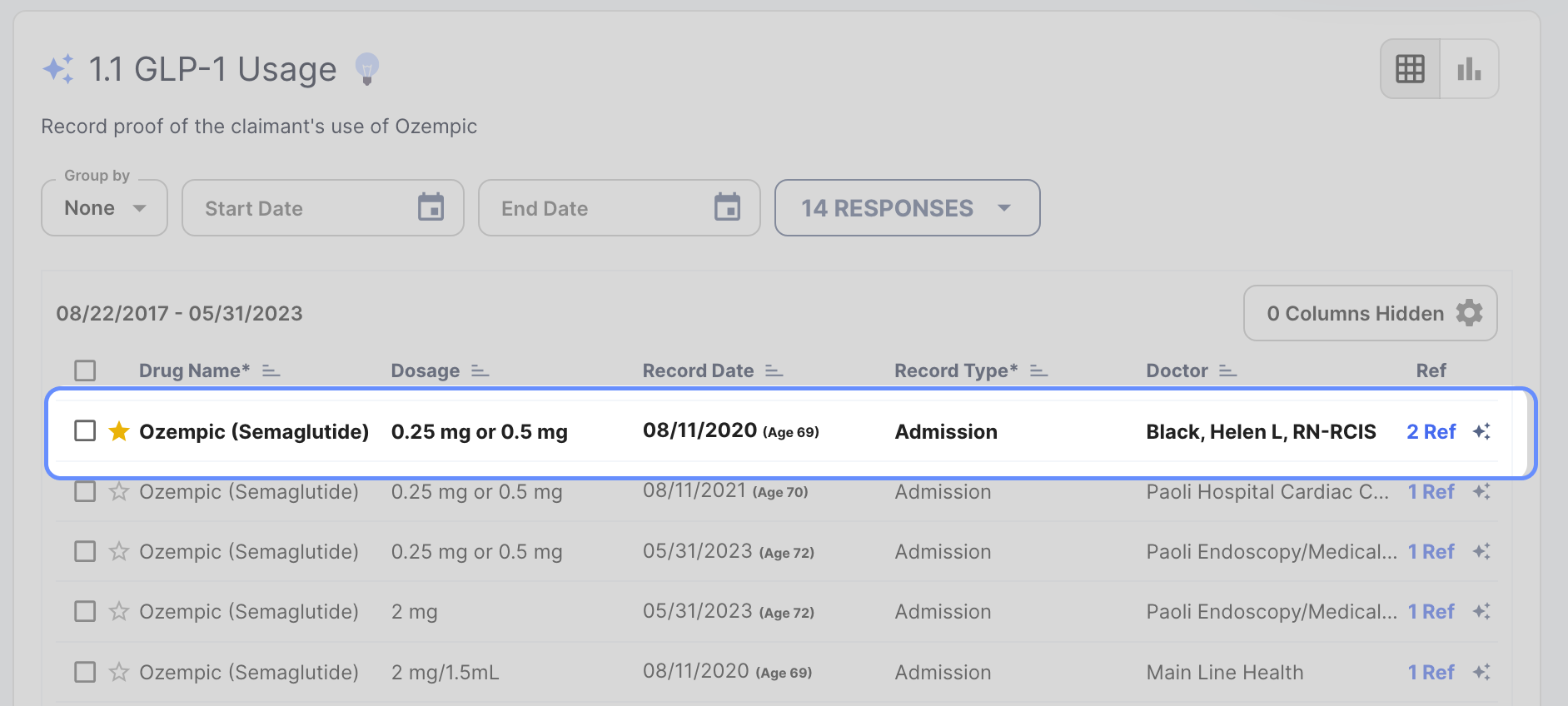Viewport: 1568px width, 706px height.
Task: Click the Dosage column header text
Action: coord(426,370)
